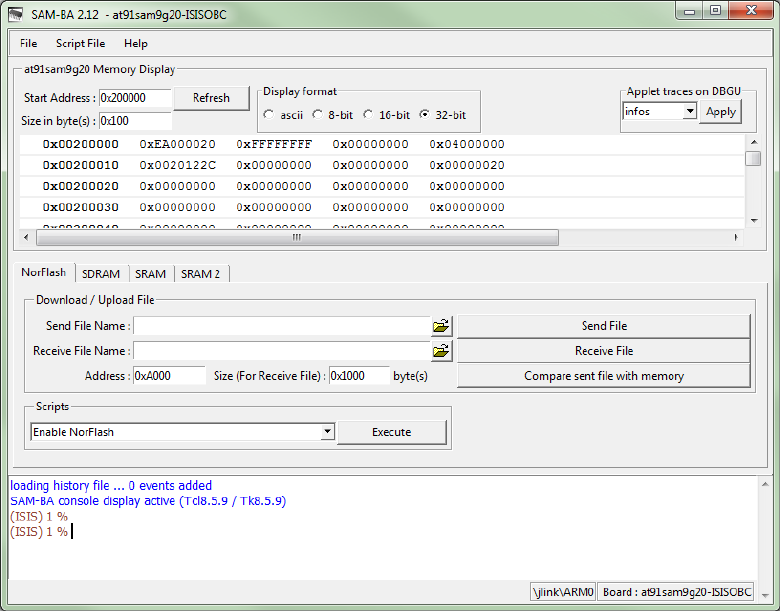The width and height of the screenshot is (780, 611).
Task: Open the Script File menu
Action: (81, 43)
